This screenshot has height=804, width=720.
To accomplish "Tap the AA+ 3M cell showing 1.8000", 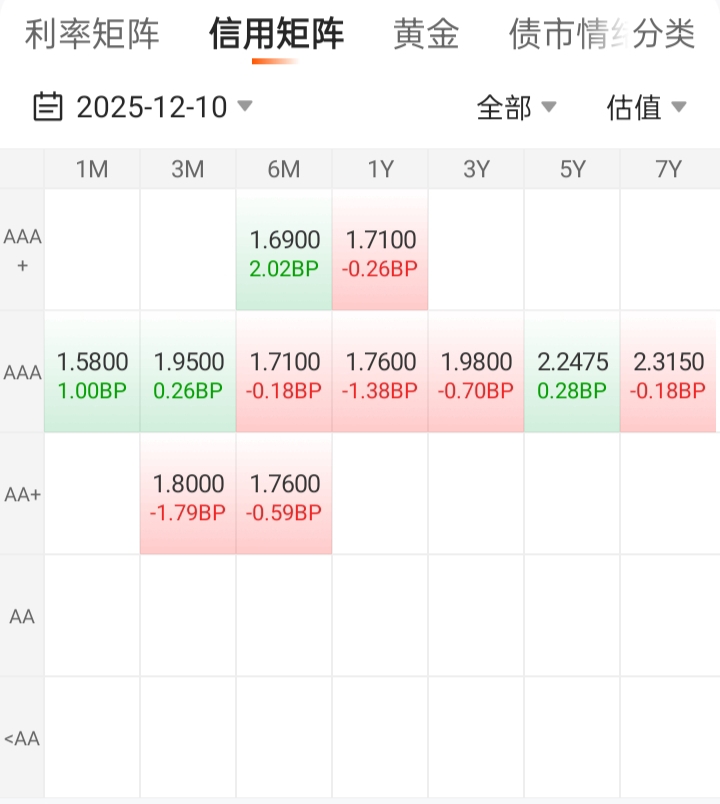I will 188,495.
